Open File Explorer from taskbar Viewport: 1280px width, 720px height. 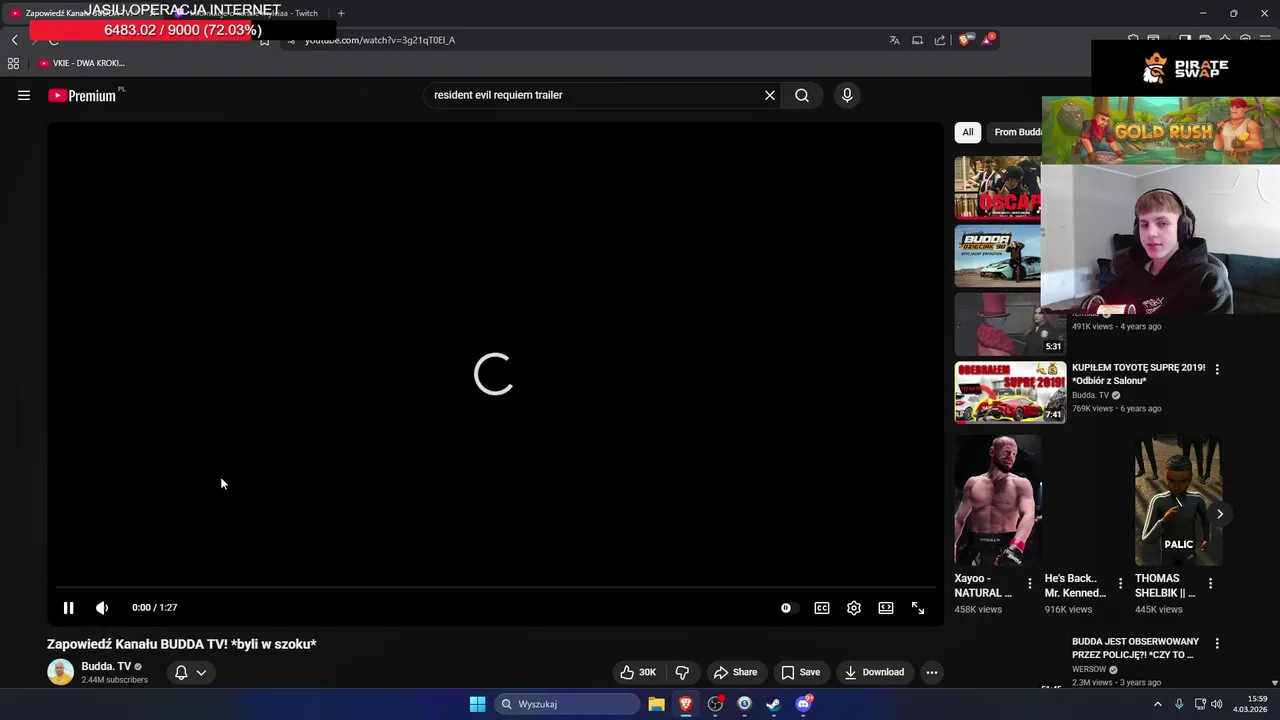coord(656,704)
